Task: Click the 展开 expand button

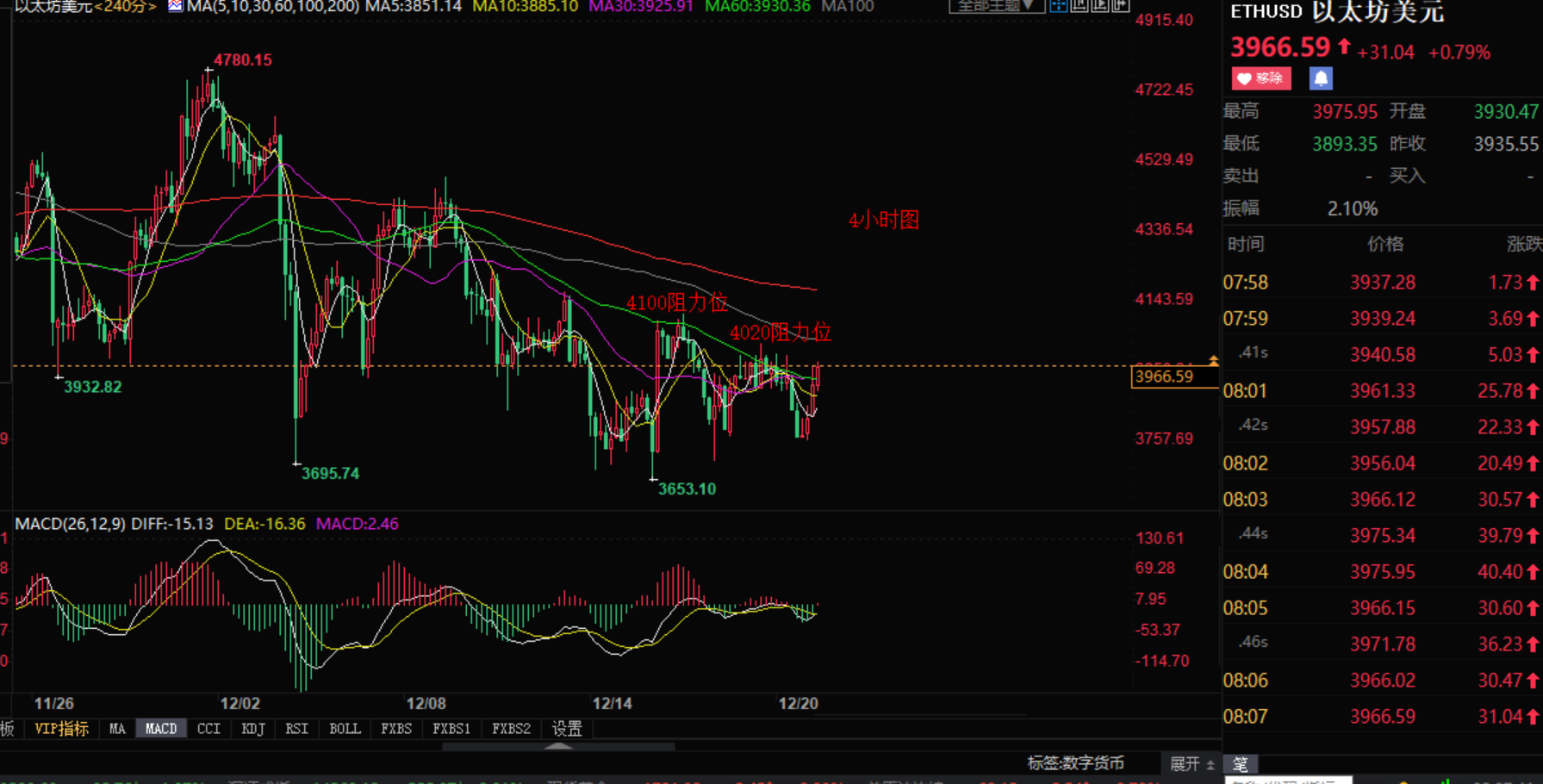Action: [1192, 764]
